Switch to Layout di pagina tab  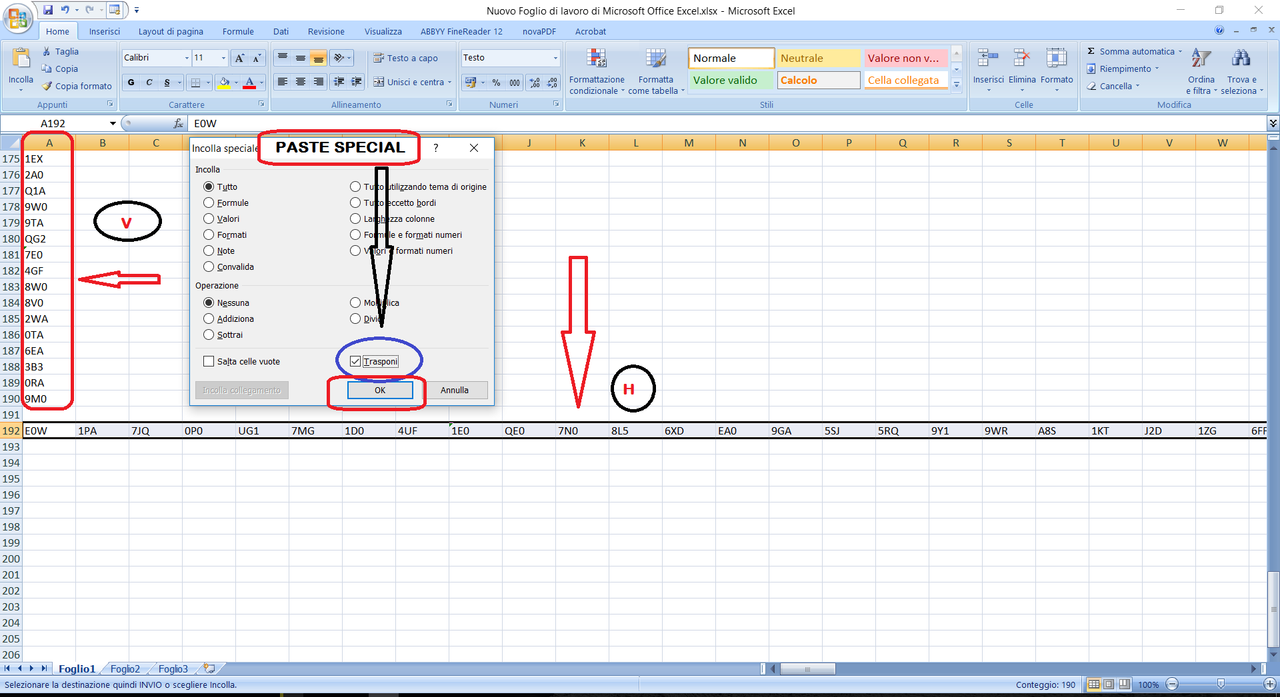coord(171,31)
